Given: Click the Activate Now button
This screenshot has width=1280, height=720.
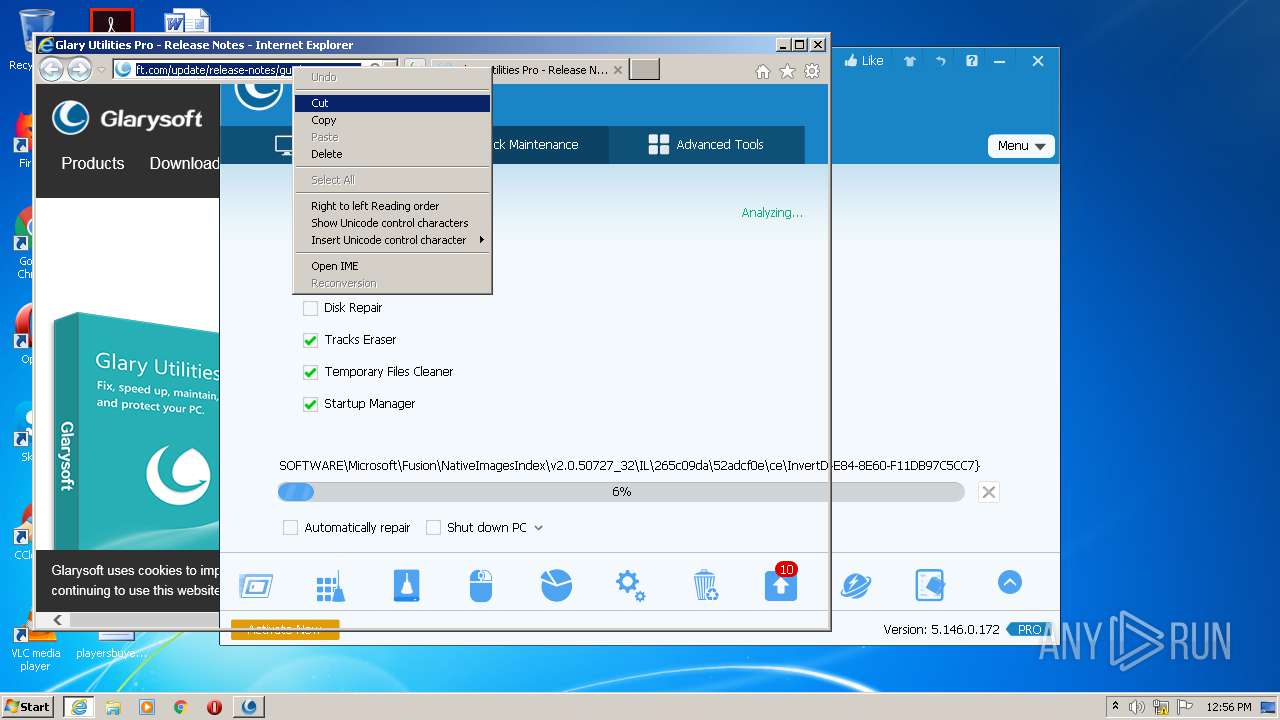Looking at the screenshot, I should [x=285, y=629].
